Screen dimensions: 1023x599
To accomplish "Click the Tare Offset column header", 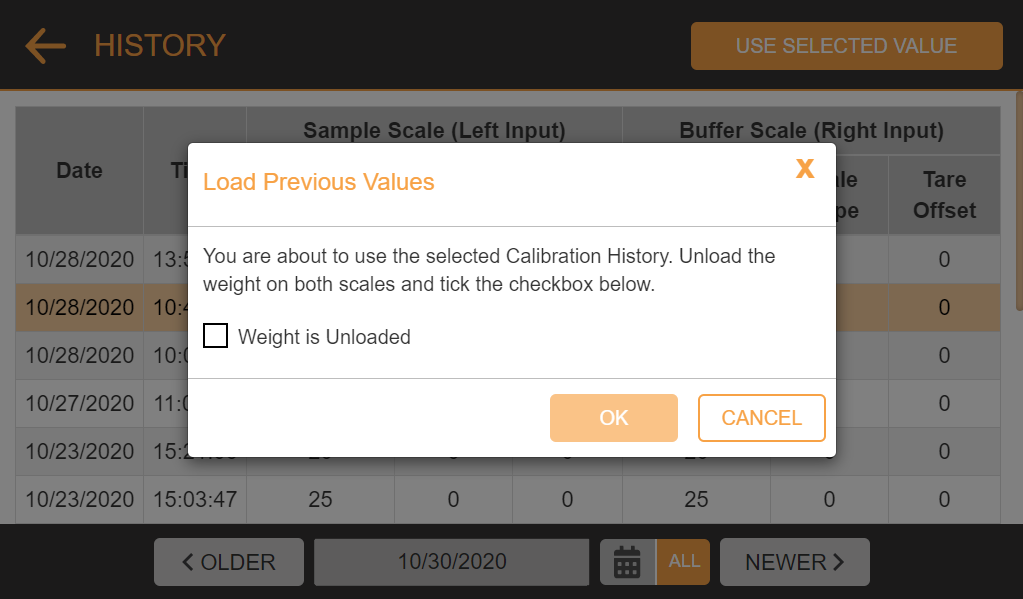I will pos(944,195).
